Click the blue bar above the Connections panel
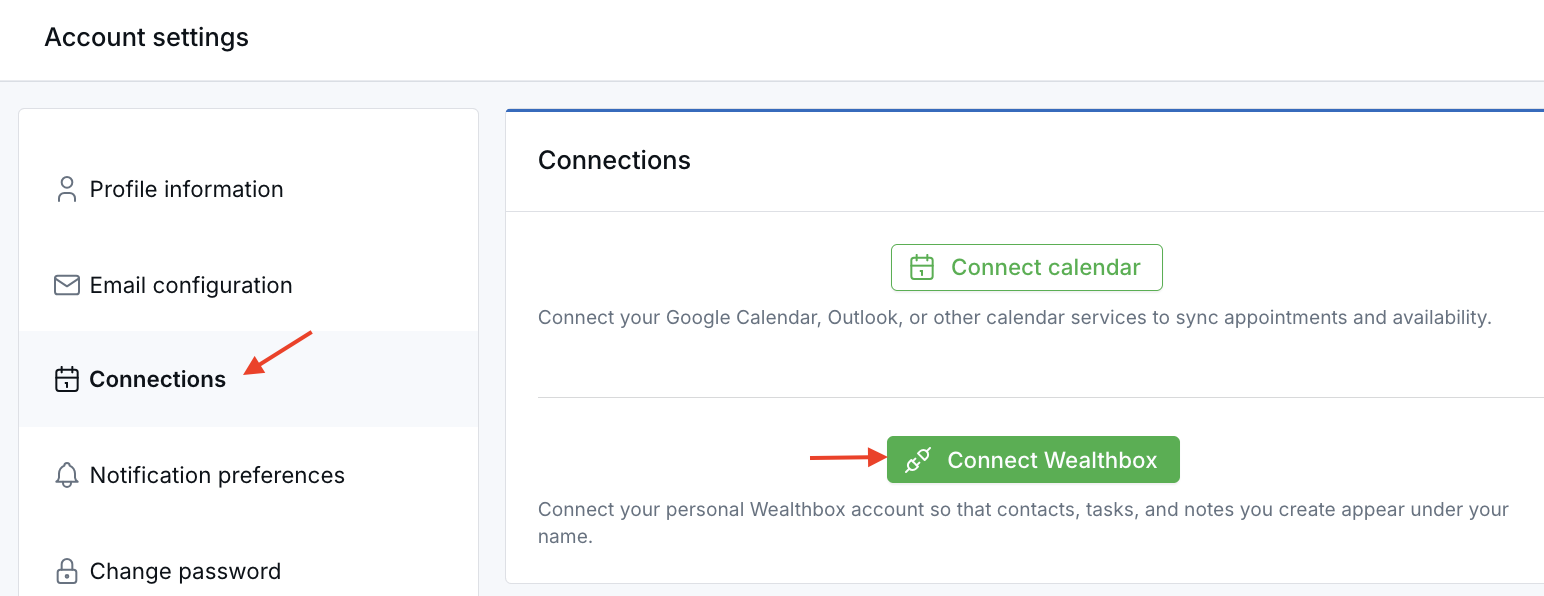1544x596 pixels. tap(1024, 105)
